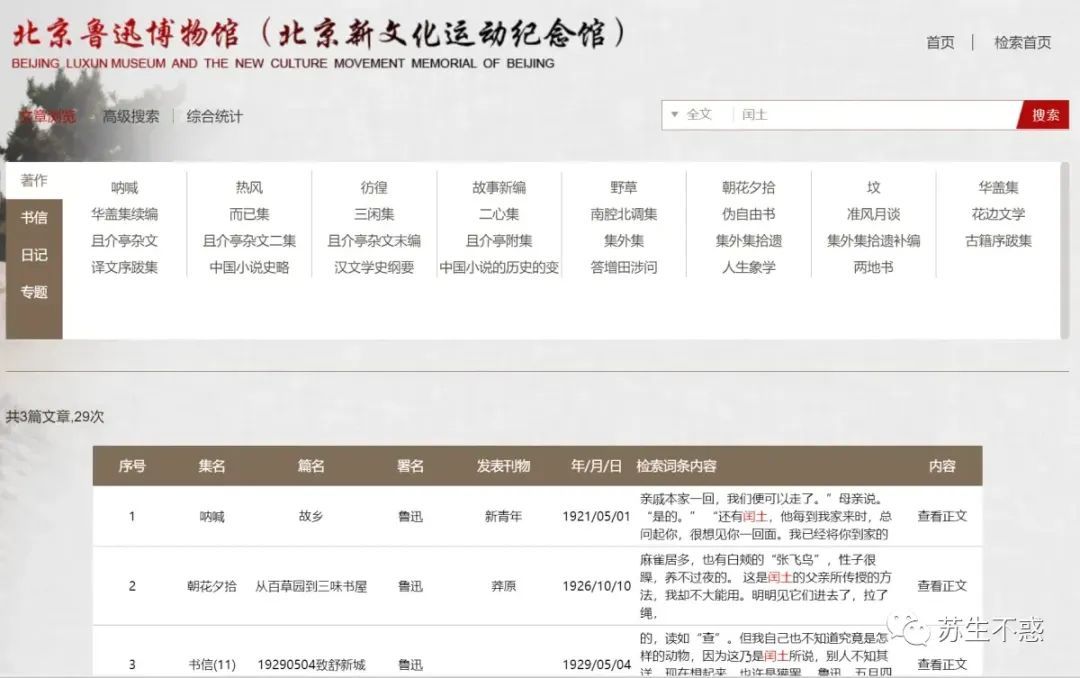This screenshot has height=678, width=1080.
Task: Open 花边文学 collection
Action: point(998,214)
